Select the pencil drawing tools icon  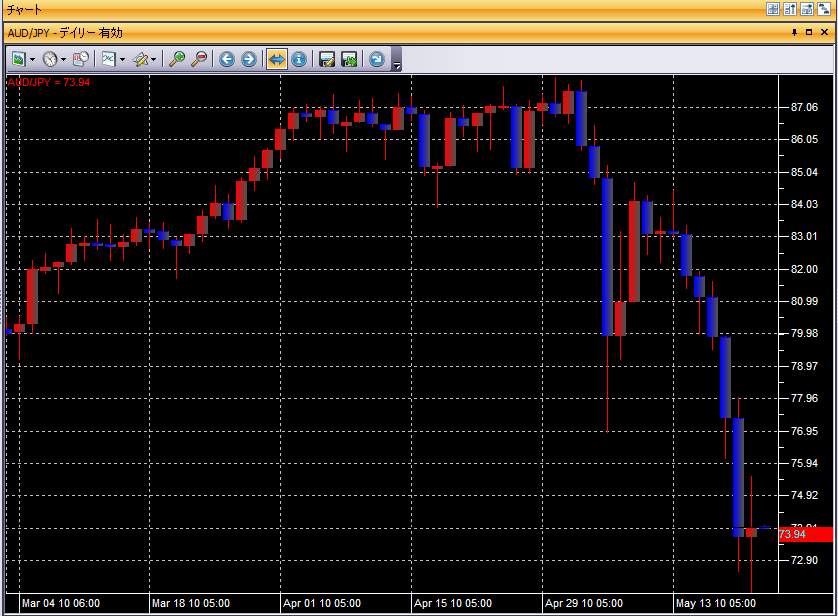pos(140,60)
